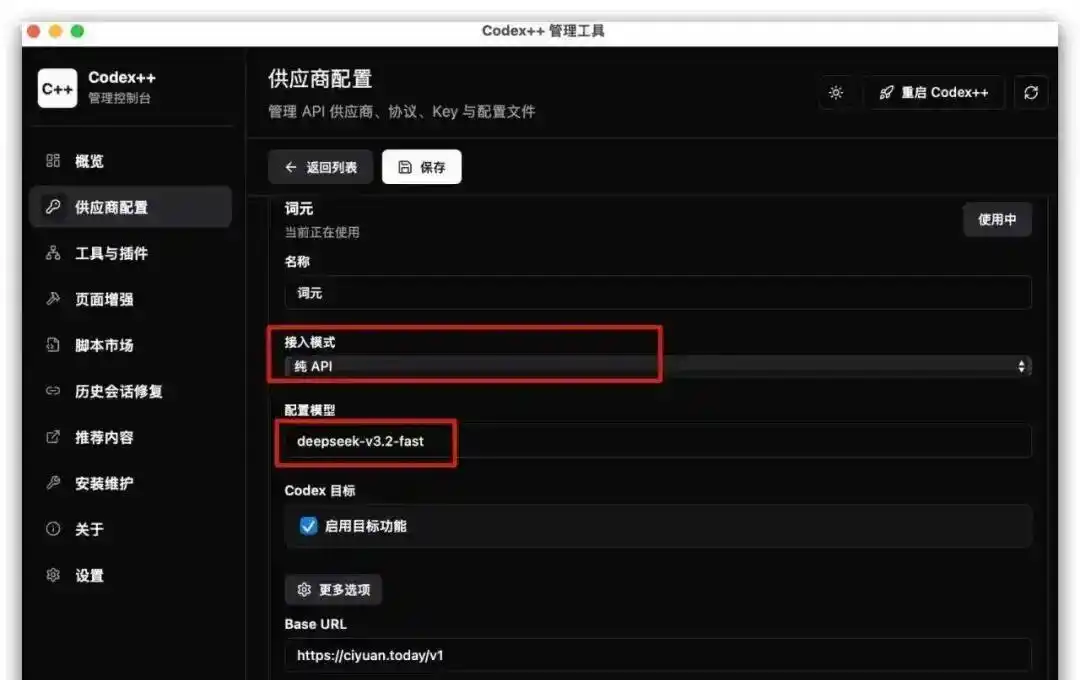Open 工具与插件 in the sidebar
Viewport: 1080px width, 680px height.
point(130,253)
